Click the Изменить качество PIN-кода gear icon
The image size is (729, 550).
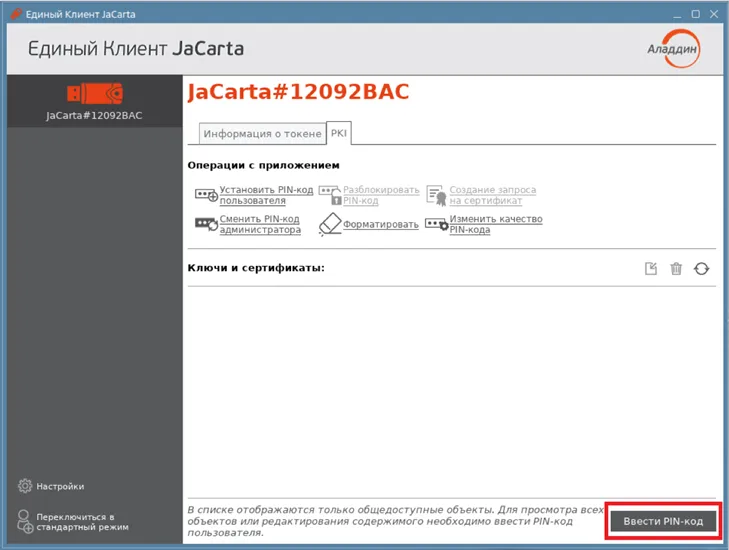coord(437,225)
